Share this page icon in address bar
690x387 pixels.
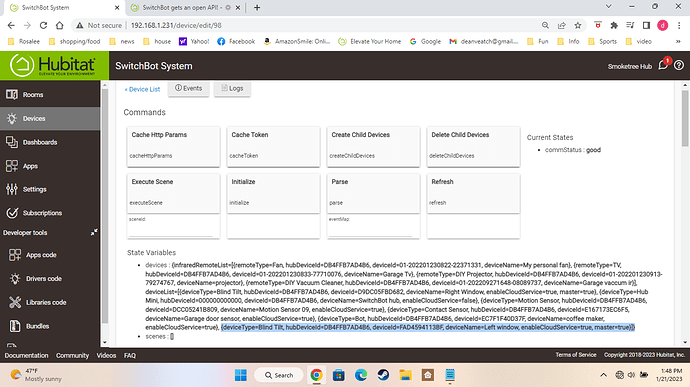[x=562, y=26]
